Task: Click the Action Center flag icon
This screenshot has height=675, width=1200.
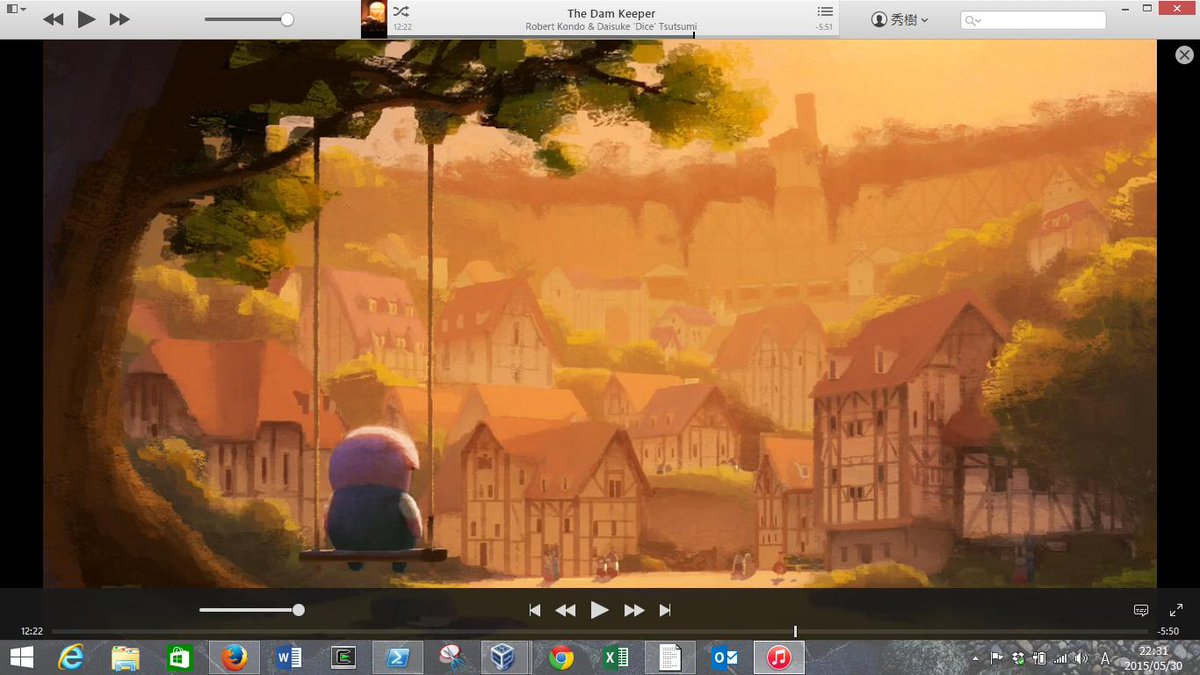Action: 997,658
